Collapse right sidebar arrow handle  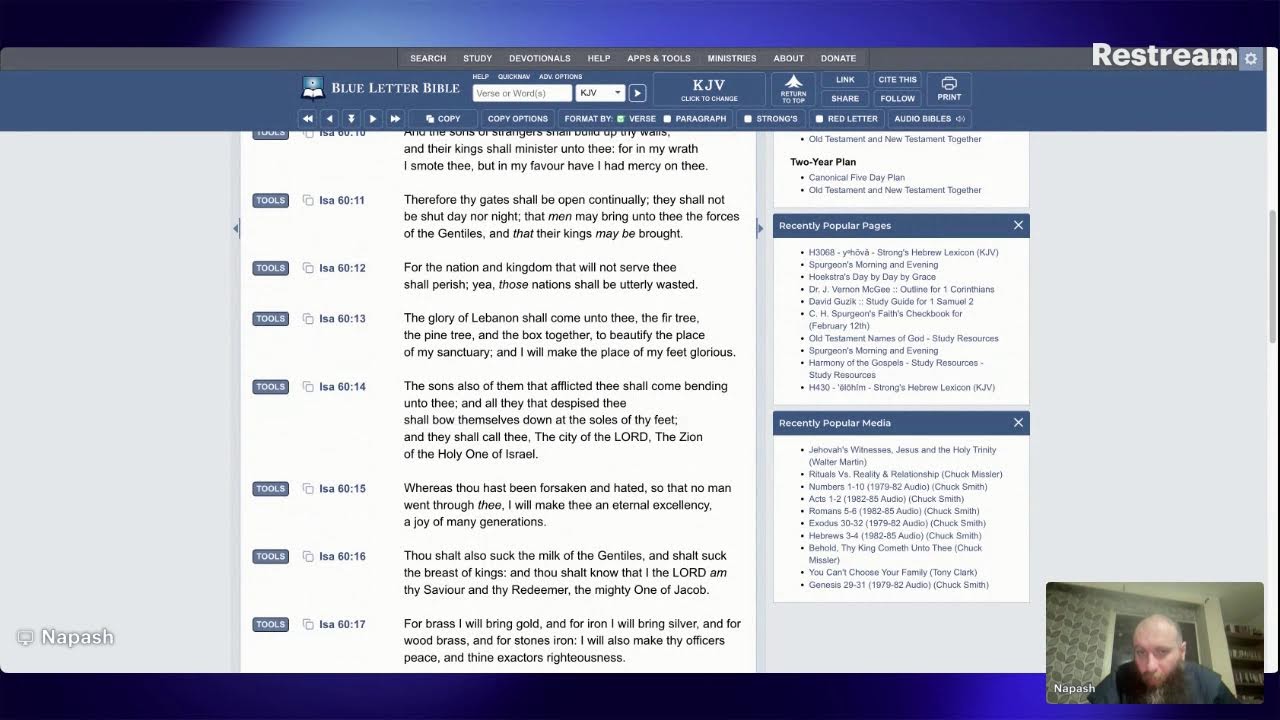coord(760,229)
